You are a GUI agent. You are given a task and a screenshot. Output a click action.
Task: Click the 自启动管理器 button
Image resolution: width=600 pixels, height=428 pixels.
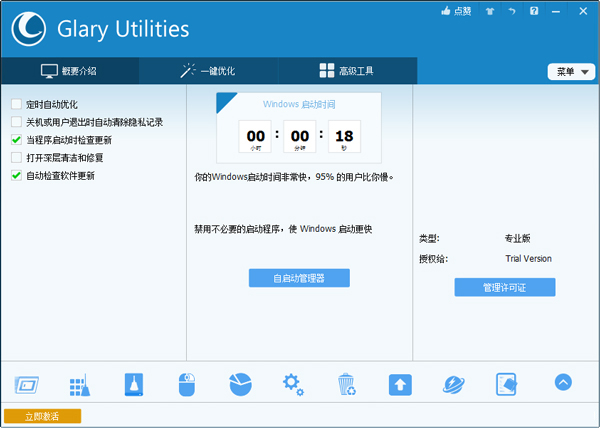pos(299,278)
